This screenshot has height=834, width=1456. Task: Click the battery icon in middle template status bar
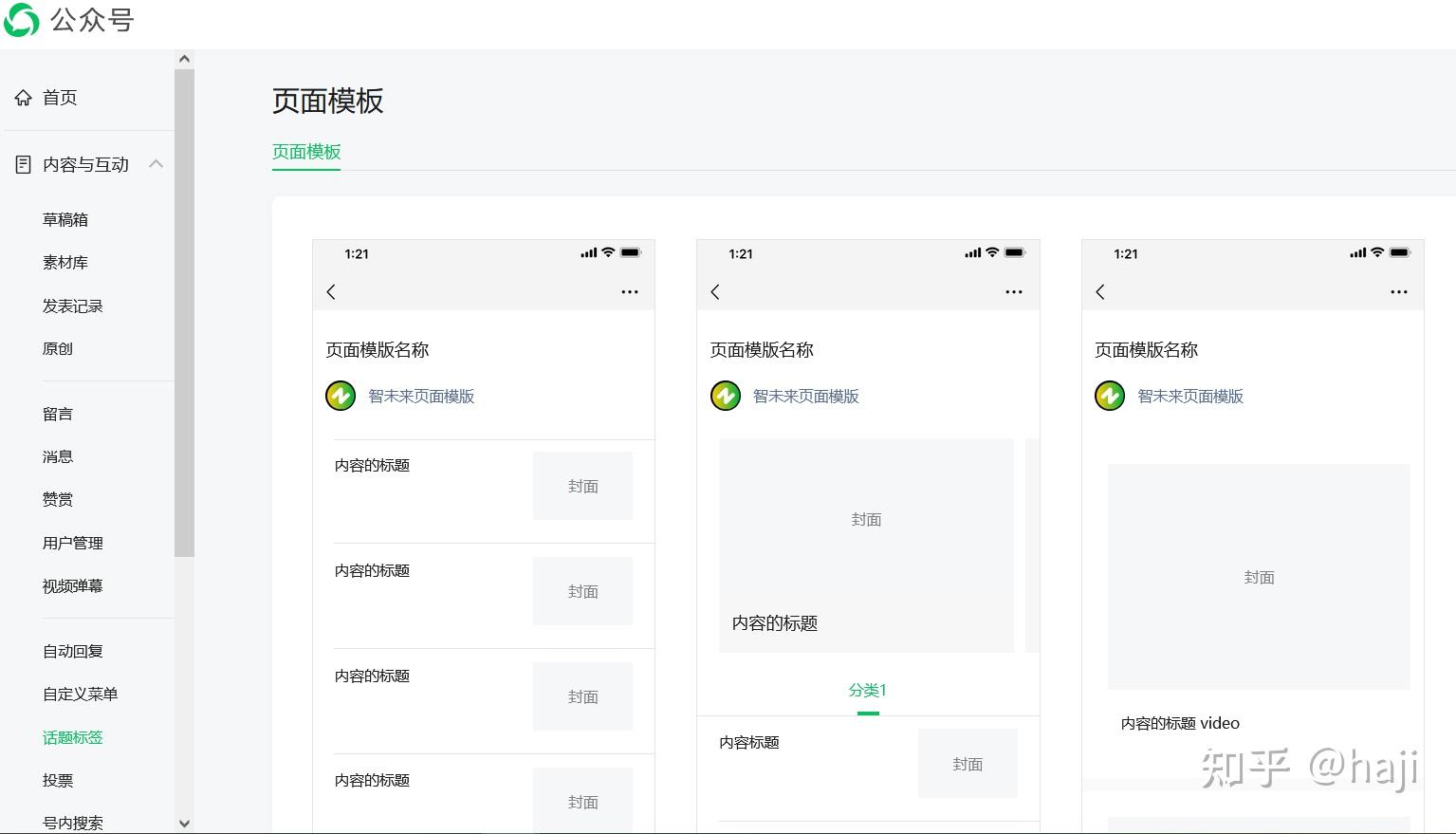point(1015,252)
